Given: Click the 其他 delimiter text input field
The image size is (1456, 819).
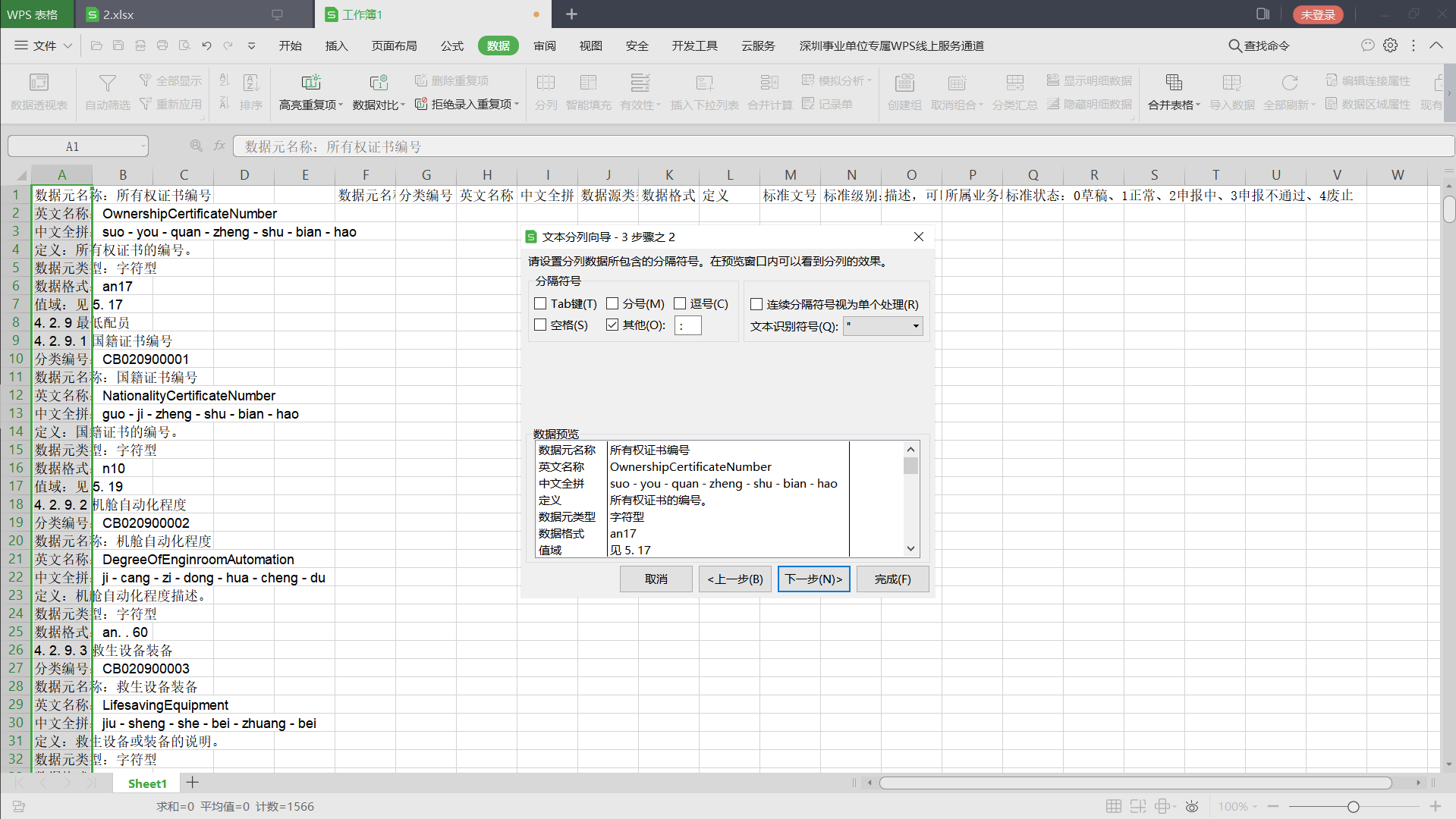Looking at the screenshot, I should 688,325.
